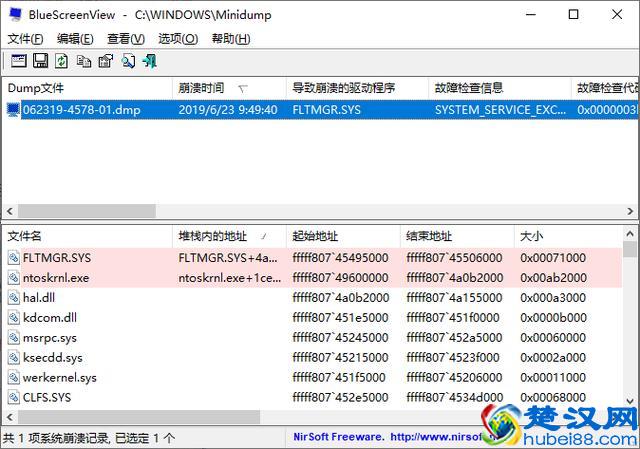The image size is (640, 449).
Task: Click the Advanced Options toolbar icon
Action: click(19, 61)
